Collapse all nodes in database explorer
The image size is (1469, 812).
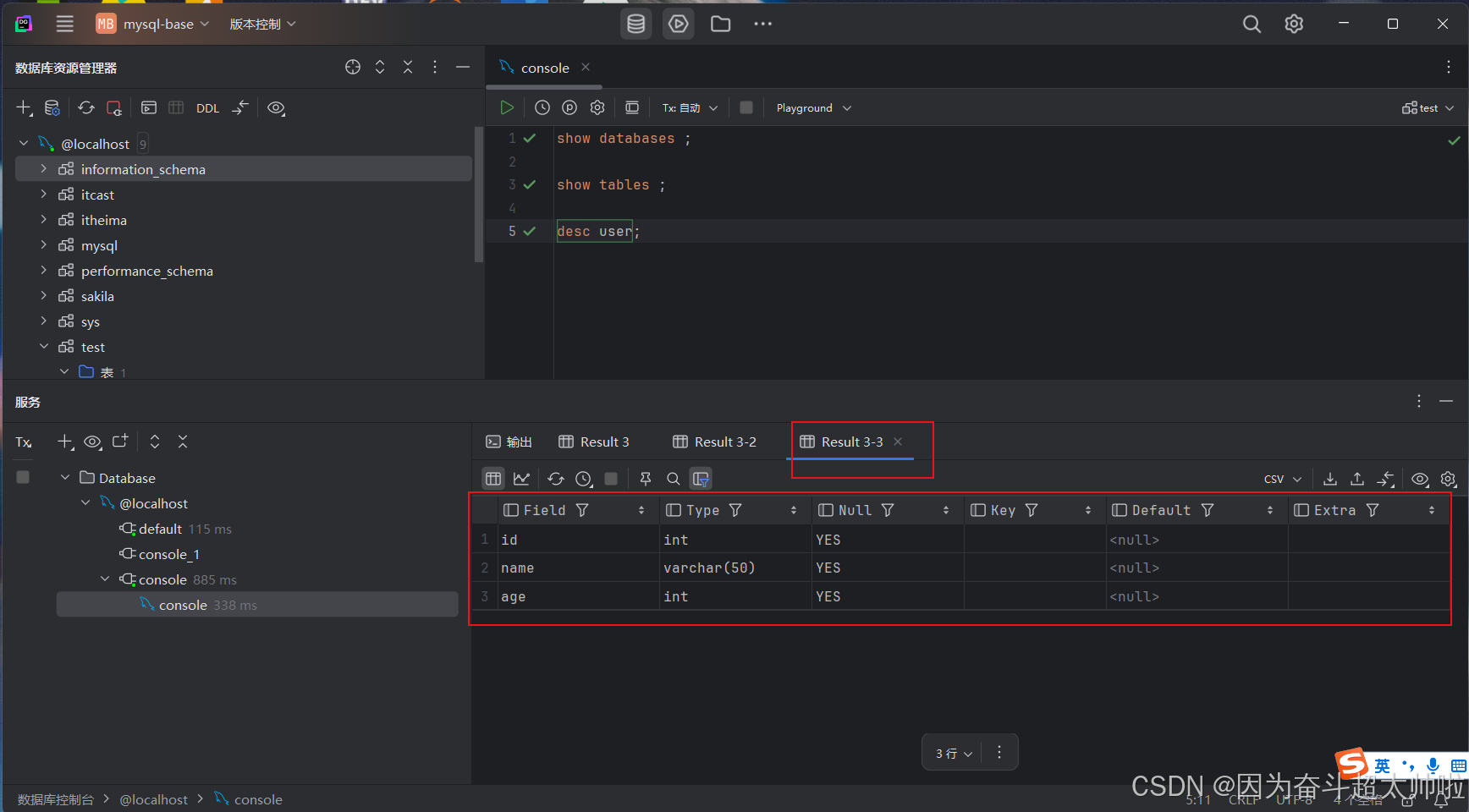(x=408, y=67)
